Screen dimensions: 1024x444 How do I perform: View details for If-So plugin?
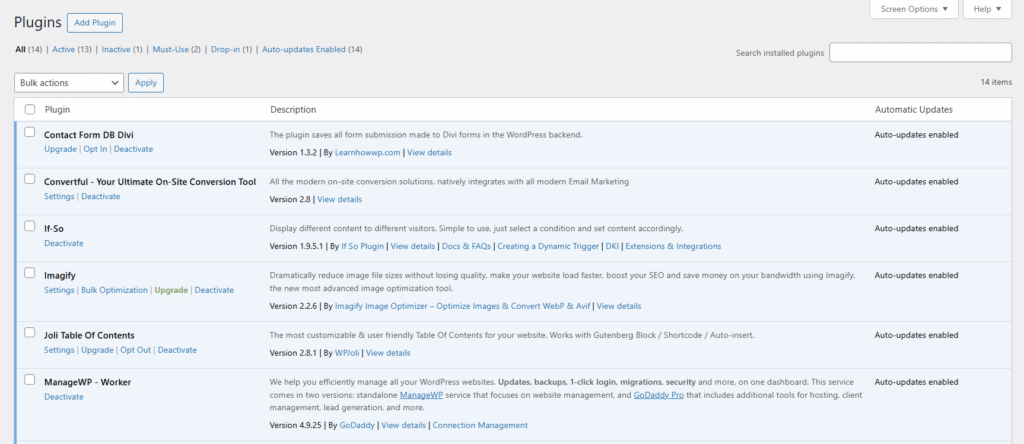[x=413, y=246]
